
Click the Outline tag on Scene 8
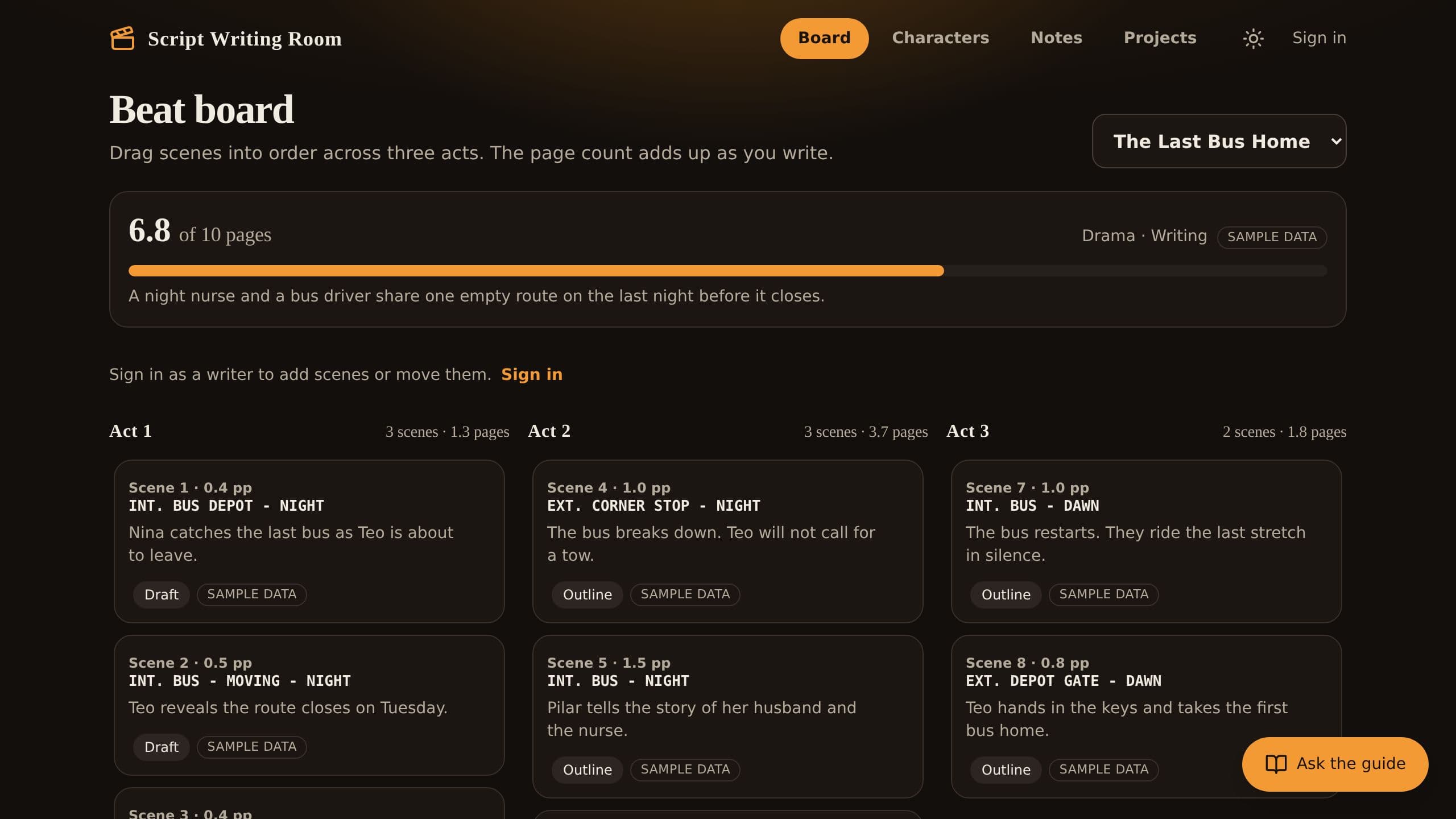click(x=1006, y=770)
